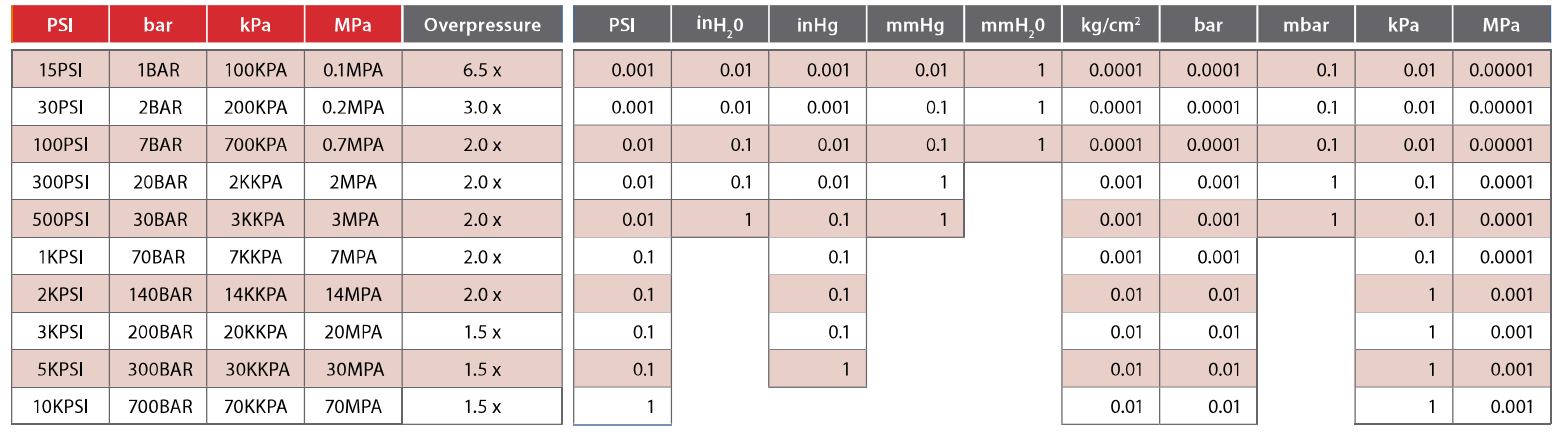The image size is (1561, 440).
Task: Select the red kPa header cell
Action: 256,25
